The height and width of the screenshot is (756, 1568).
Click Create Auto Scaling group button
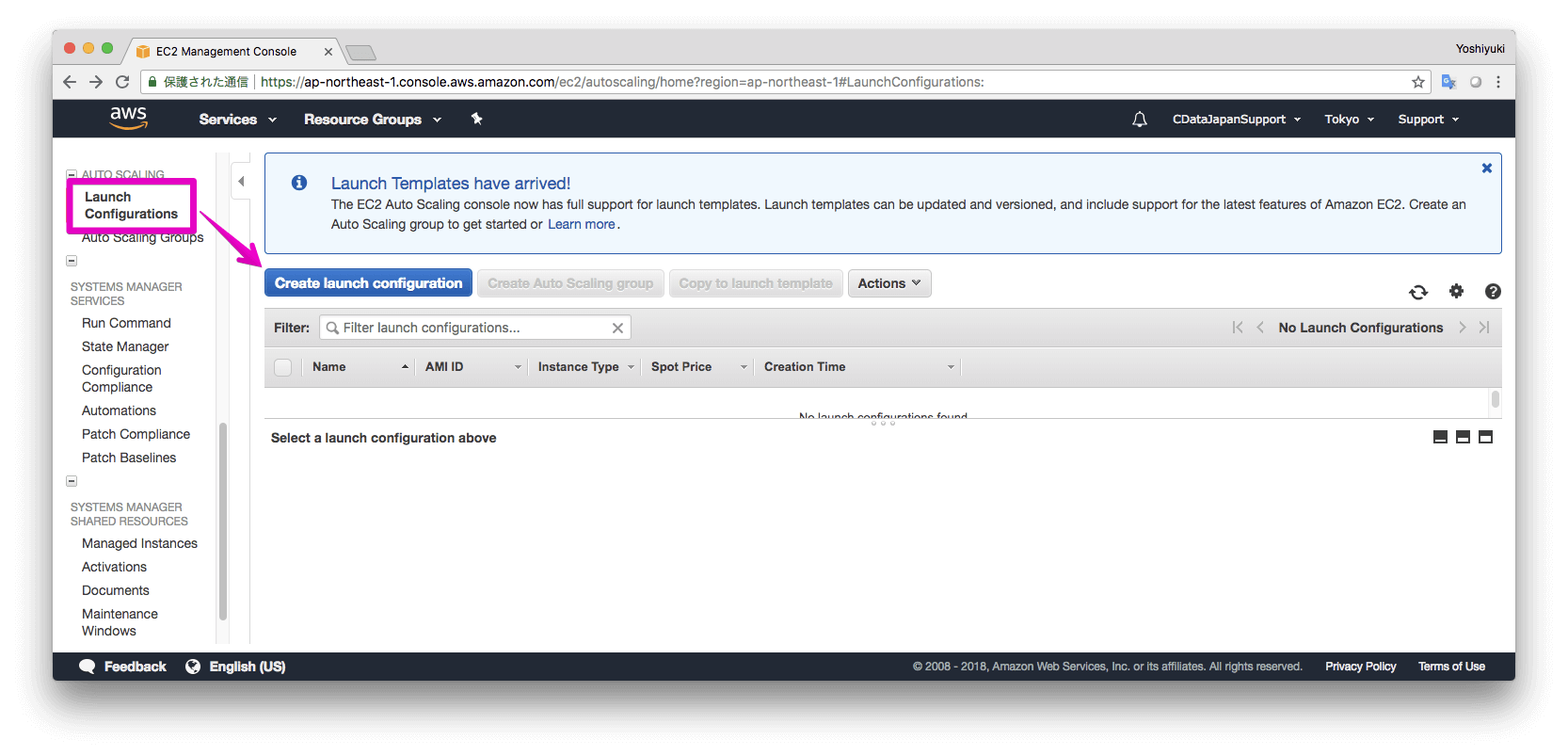pyautogui.click(x=570, y=283)
